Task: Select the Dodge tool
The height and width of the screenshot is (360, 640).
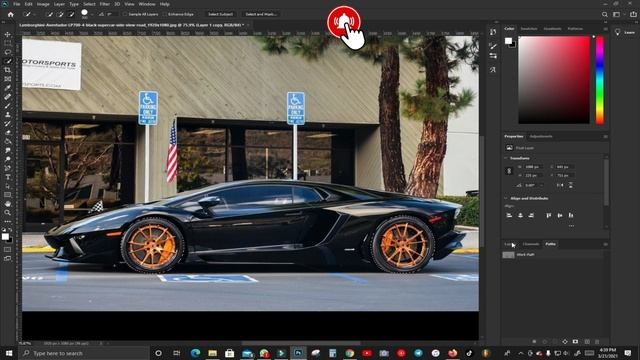Action: 7,159
